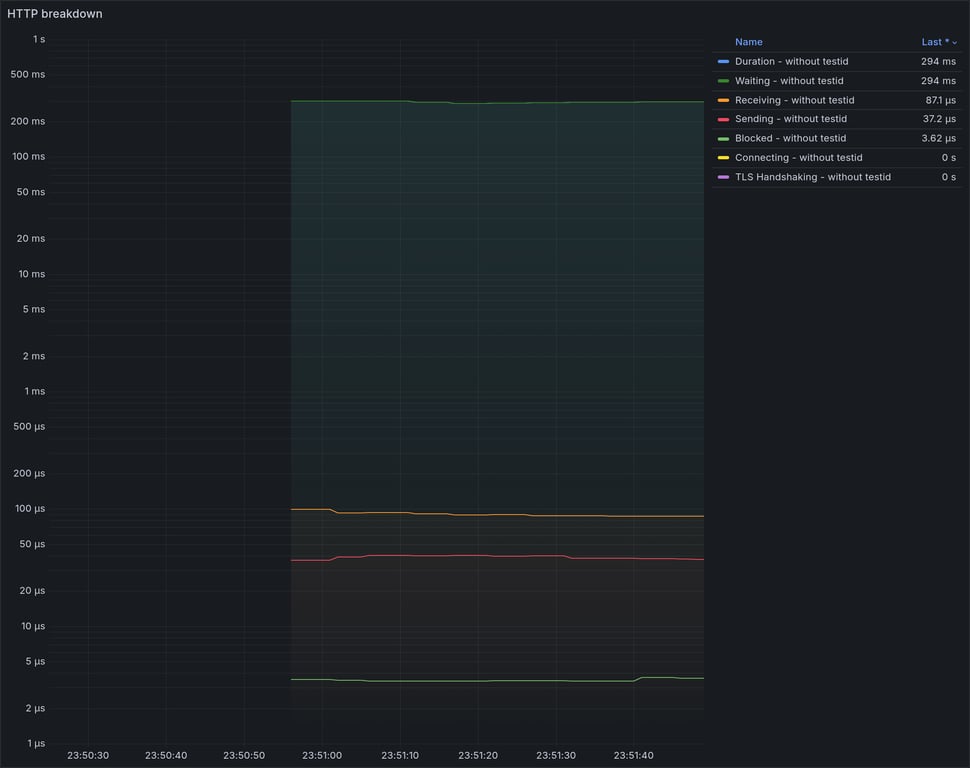Screen dimensions: 970x768
Task: Click the 23:51:40 x-axis time label
Action: coord(633,755)
